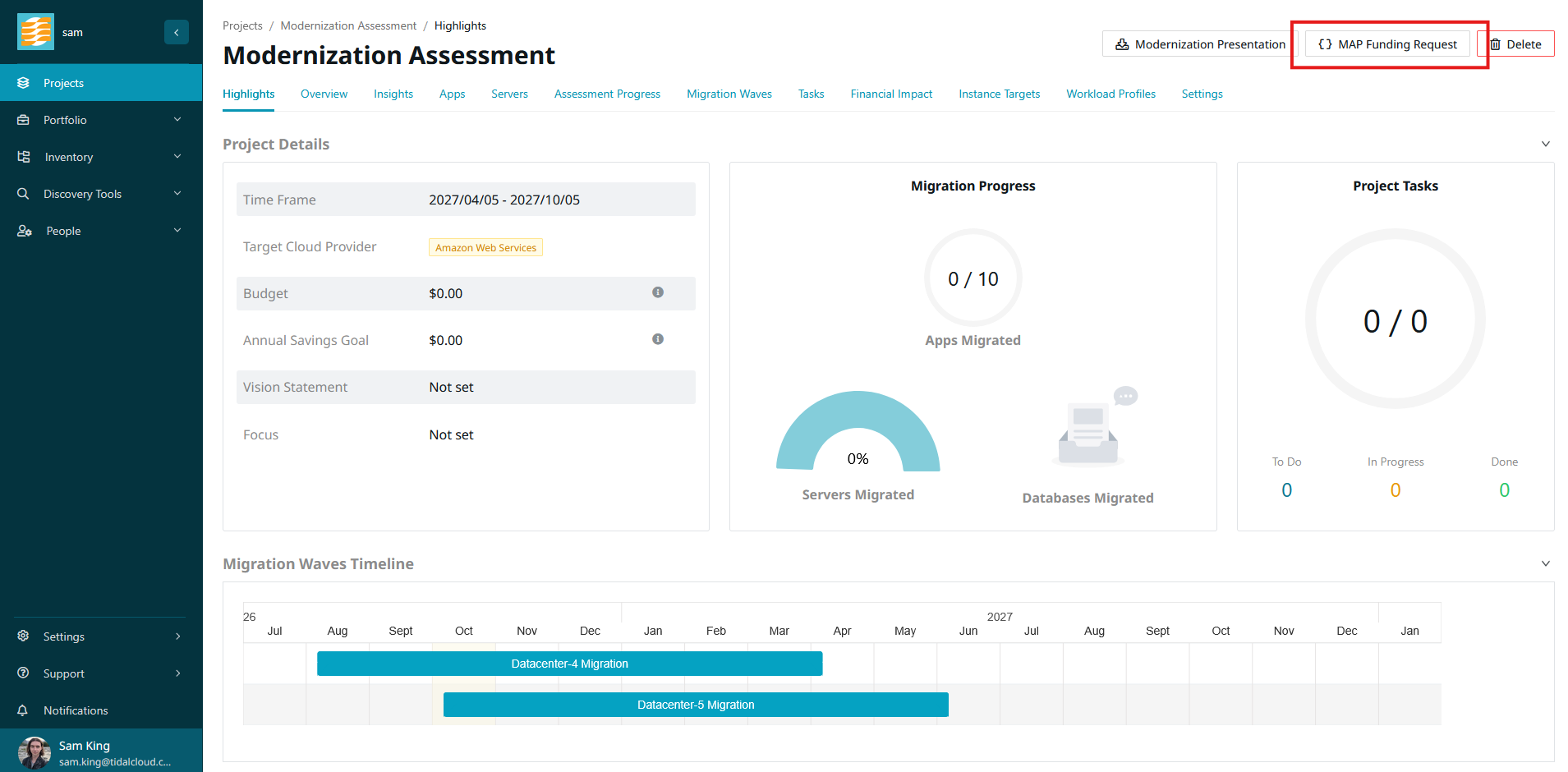The width and height of the screenshot is (1568, 772).
Task: Delete the project with Delete button
Action: (1515, 44)
